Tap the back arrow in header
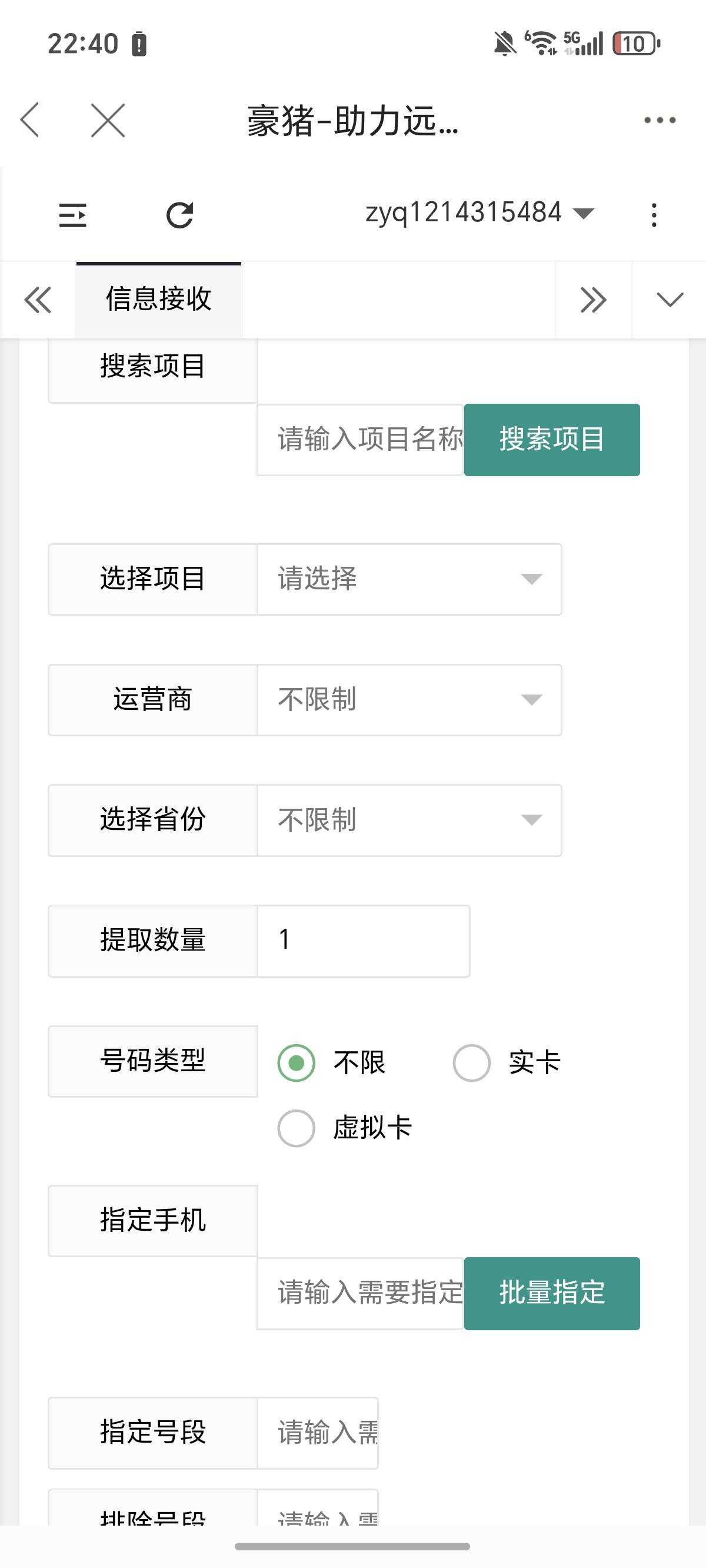 31,120
